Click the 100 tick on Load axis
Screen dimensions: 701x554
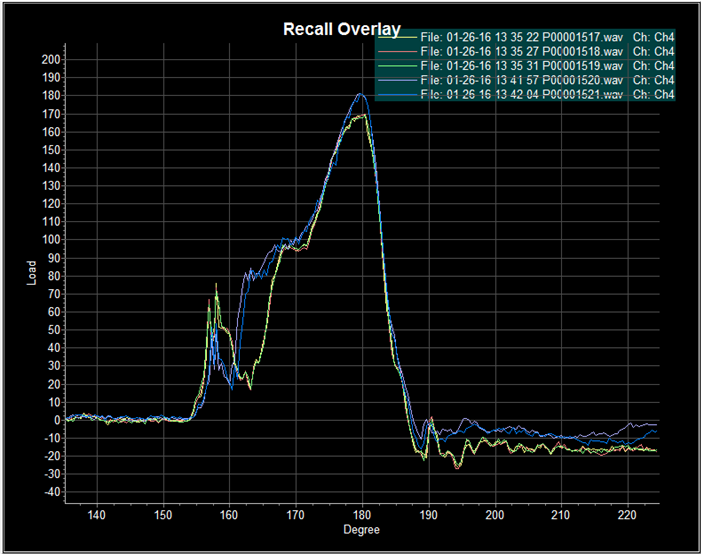point(50,240)
